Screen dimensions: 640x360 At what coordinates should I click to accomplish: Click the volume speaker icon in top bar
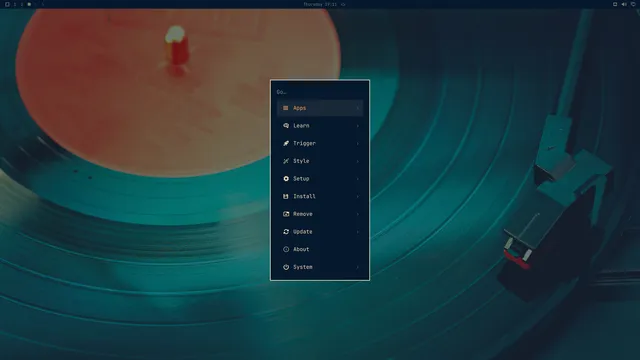(x=624, y=4)
